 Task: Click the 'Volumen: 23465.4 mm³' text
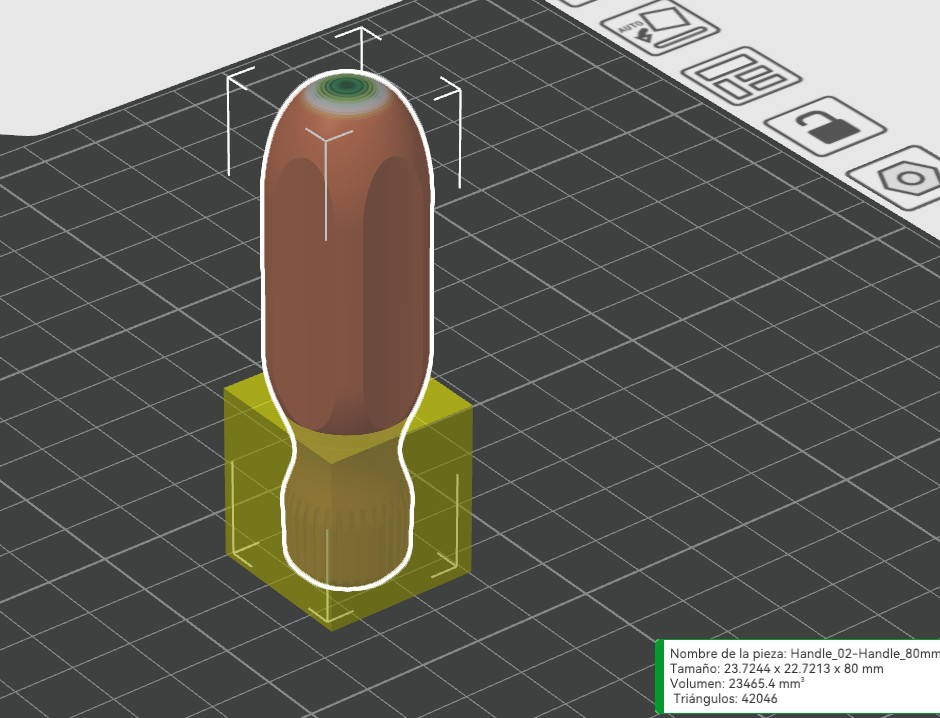pos(737,683)
